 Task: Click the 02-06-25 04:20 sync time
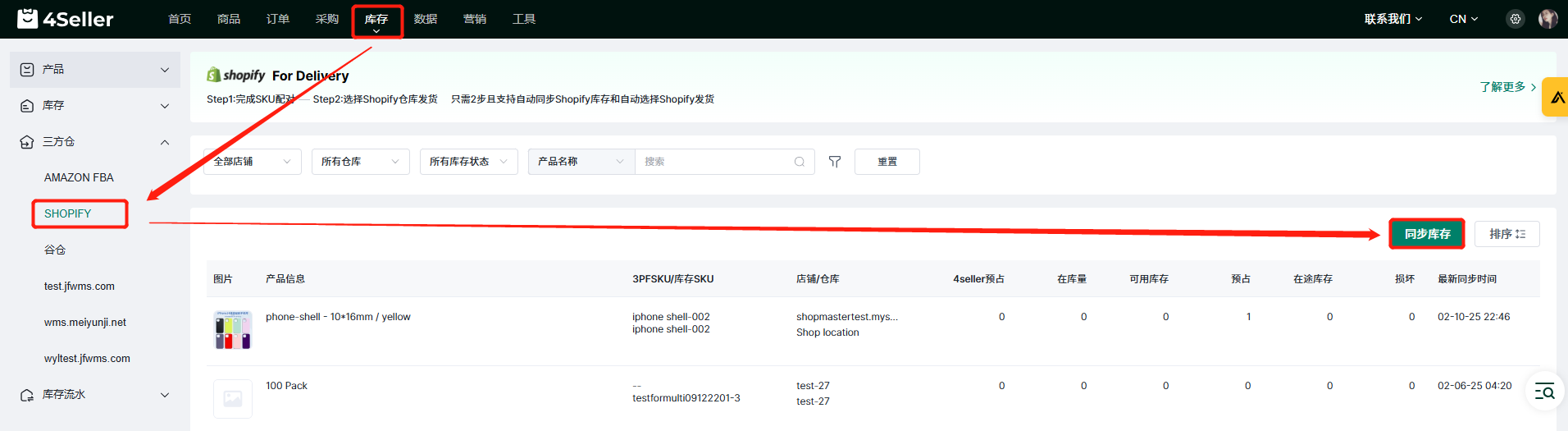coord(1475,386)
